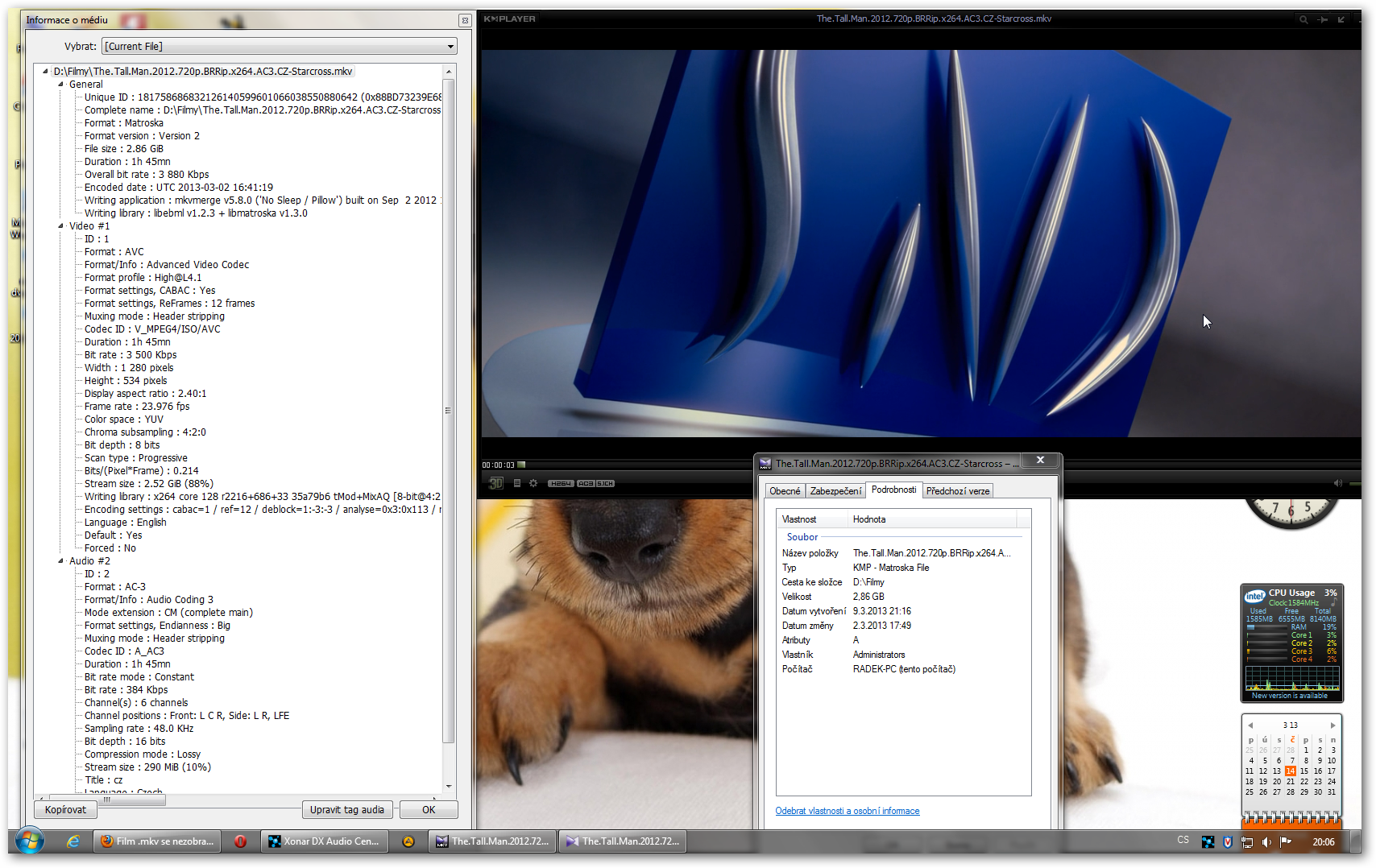Select the 'Bit rate : 3 500 Kbps' row
The width and height of the screenshot is (1376, 868).
pos(131,355)
